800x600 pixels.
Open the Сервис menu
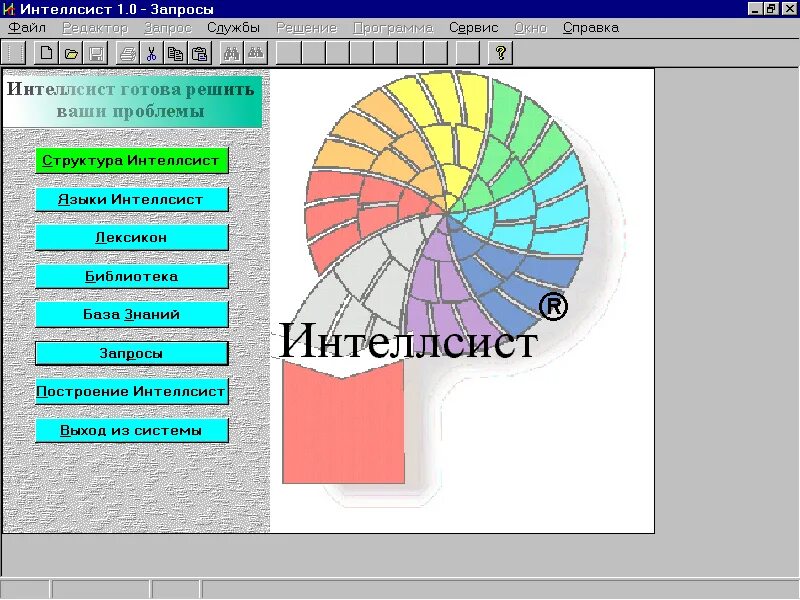pyautogui.click(x=473, y=28)
